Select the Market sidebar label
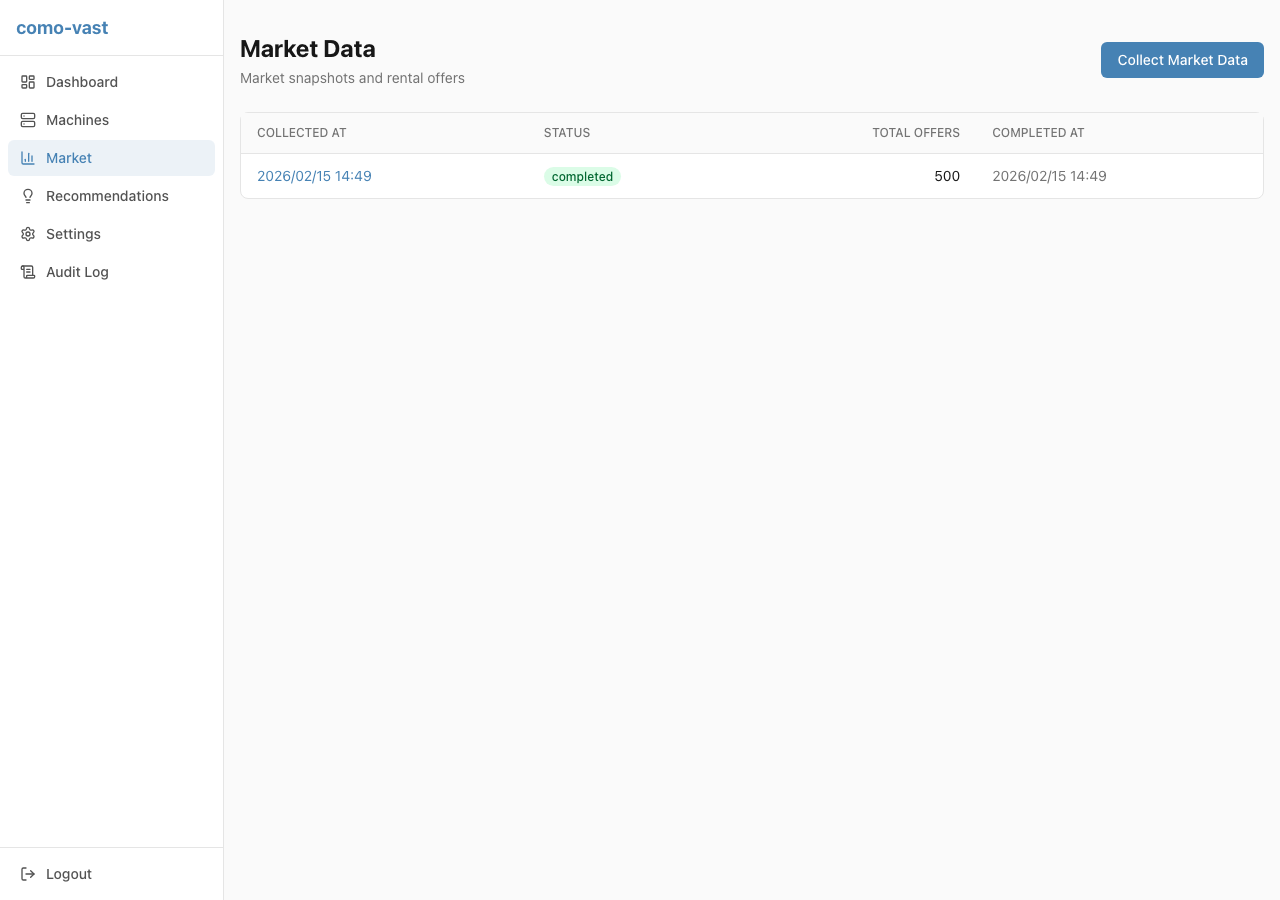This screenshot has height=900, width=1280. 69,158
